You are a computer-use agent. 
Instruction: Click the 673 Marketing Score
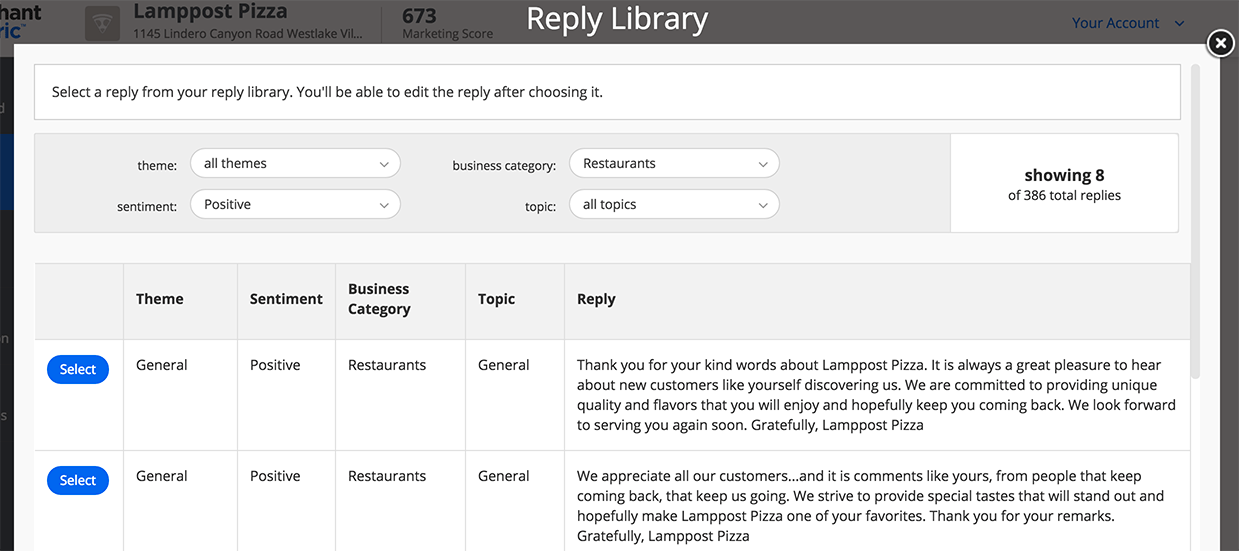click(x=447, y=23)
